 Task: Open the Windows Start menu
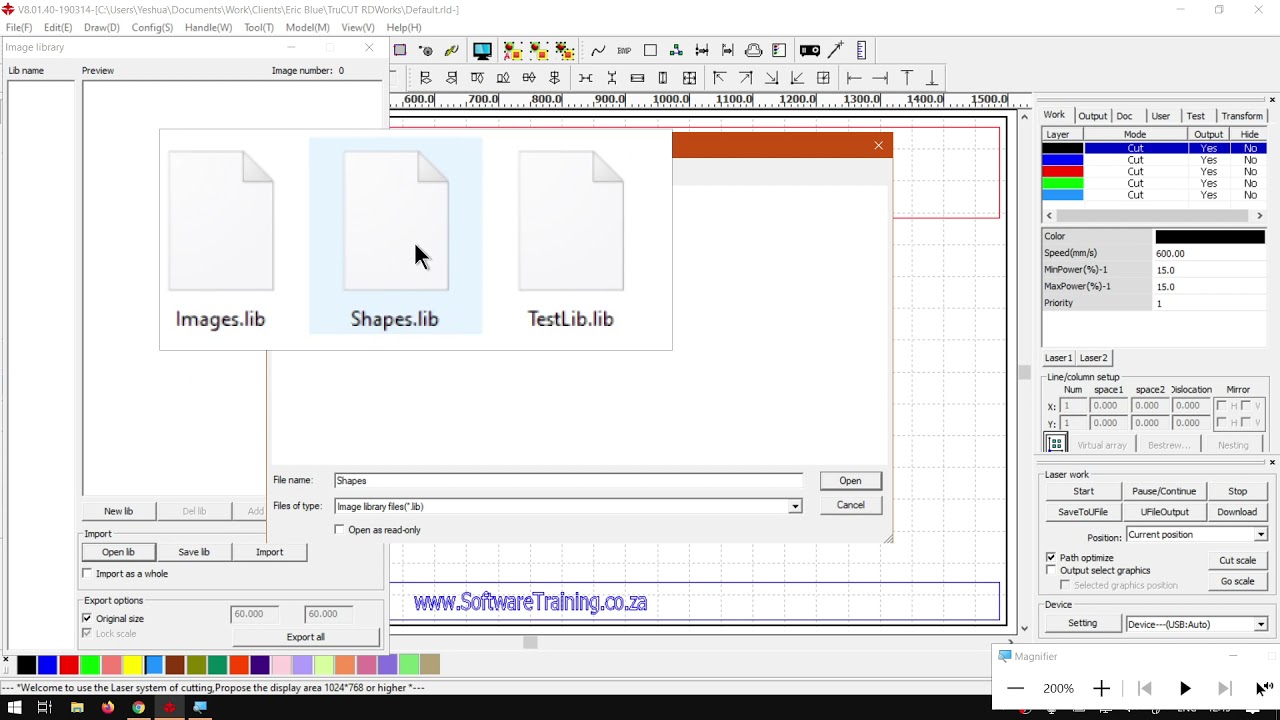(15, 708)
